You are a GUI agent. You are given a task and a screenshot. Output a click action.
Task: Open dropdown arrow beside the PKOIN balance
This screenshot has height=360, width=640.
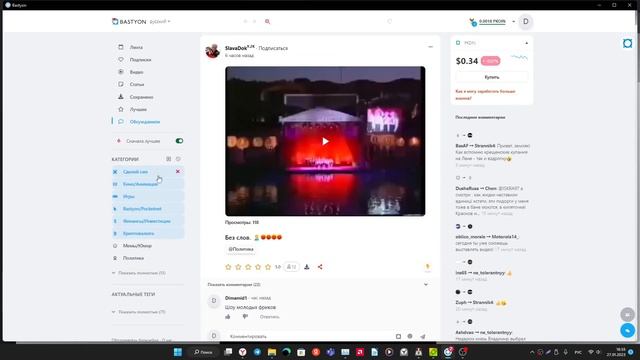point(513,21)
